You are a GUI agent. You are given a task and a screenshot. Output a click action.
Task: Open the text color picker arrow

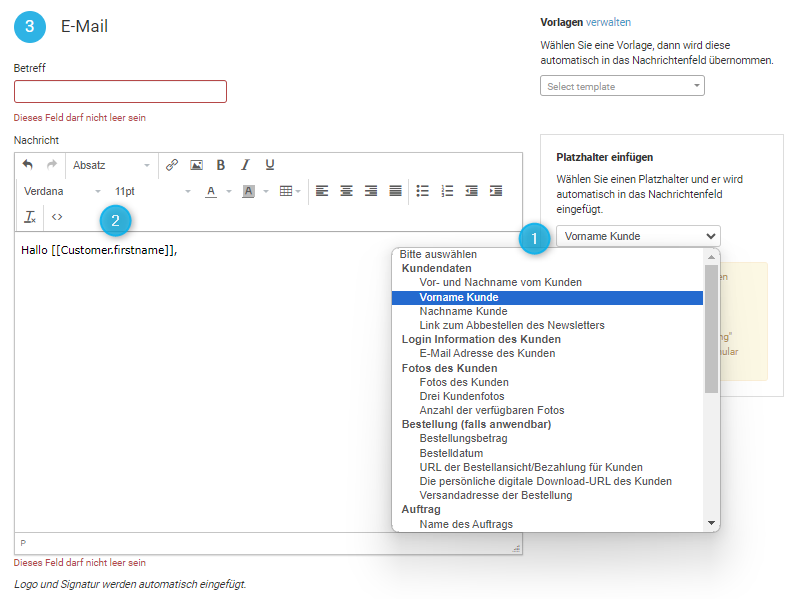(229, 191)
